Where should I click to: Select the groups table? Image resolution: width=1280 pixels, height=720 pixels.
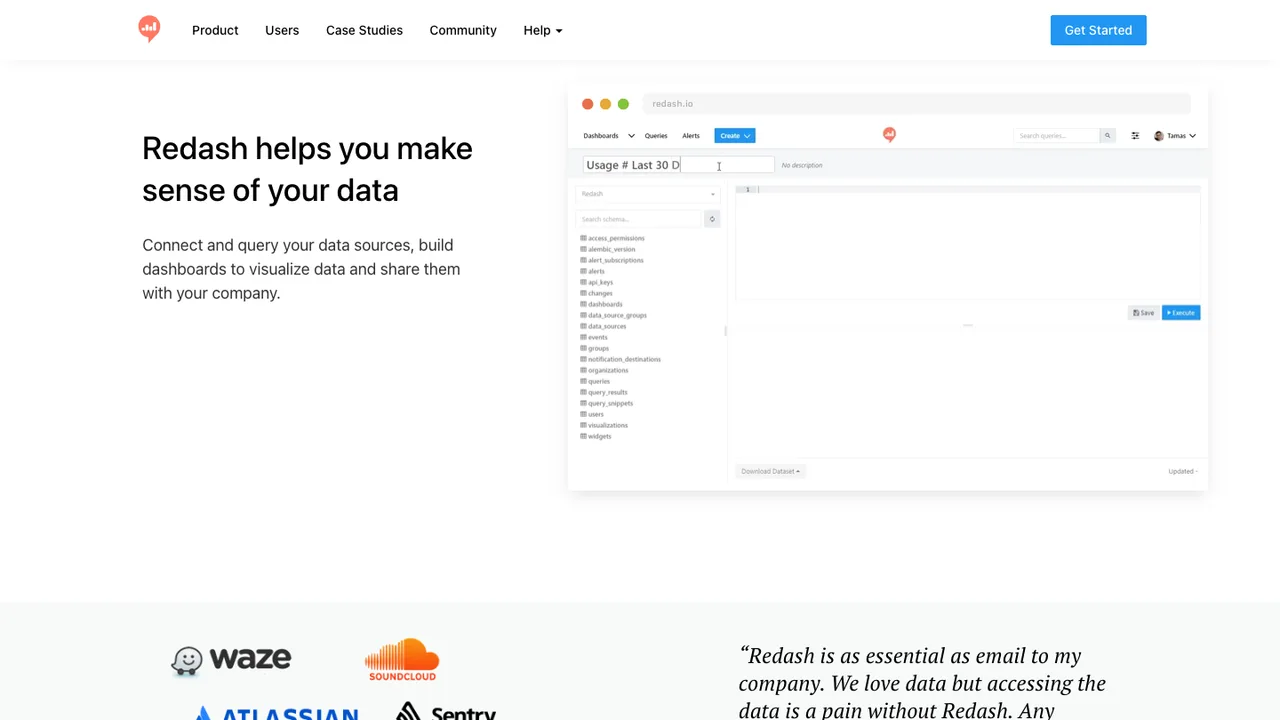(598, 348)
